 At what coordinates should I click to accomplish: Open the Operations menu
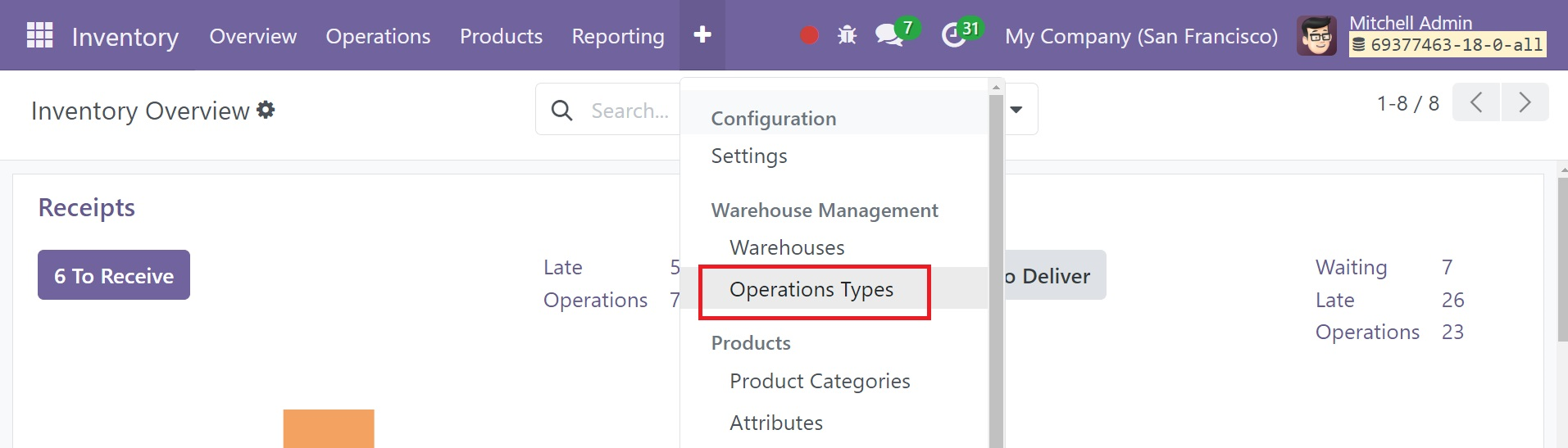[x=378, y=36]
